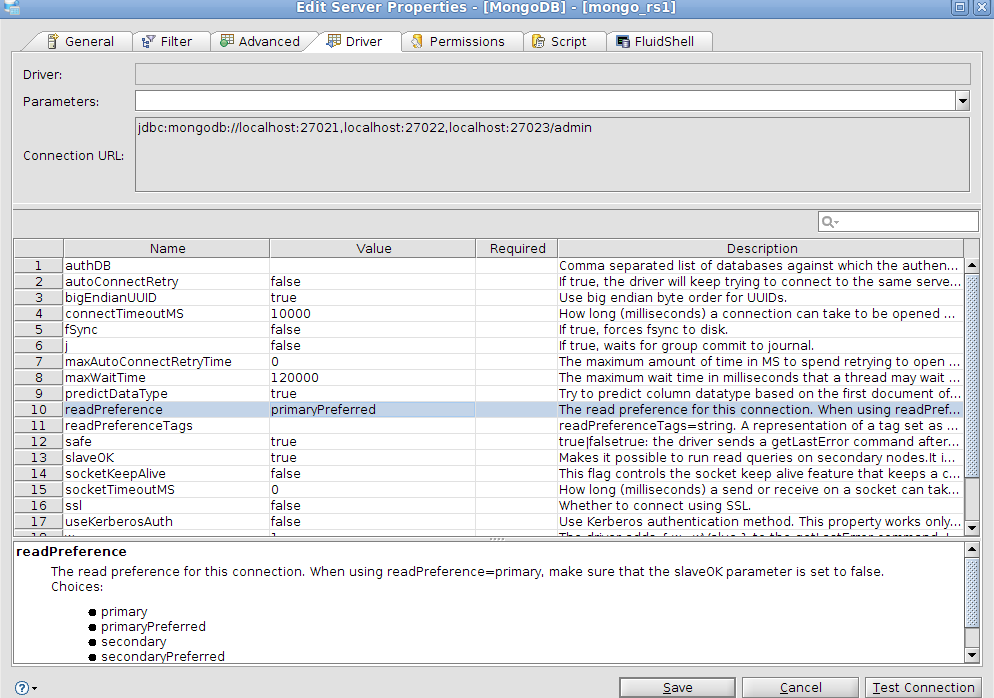Select the slaveOK property name

(89, 458)
